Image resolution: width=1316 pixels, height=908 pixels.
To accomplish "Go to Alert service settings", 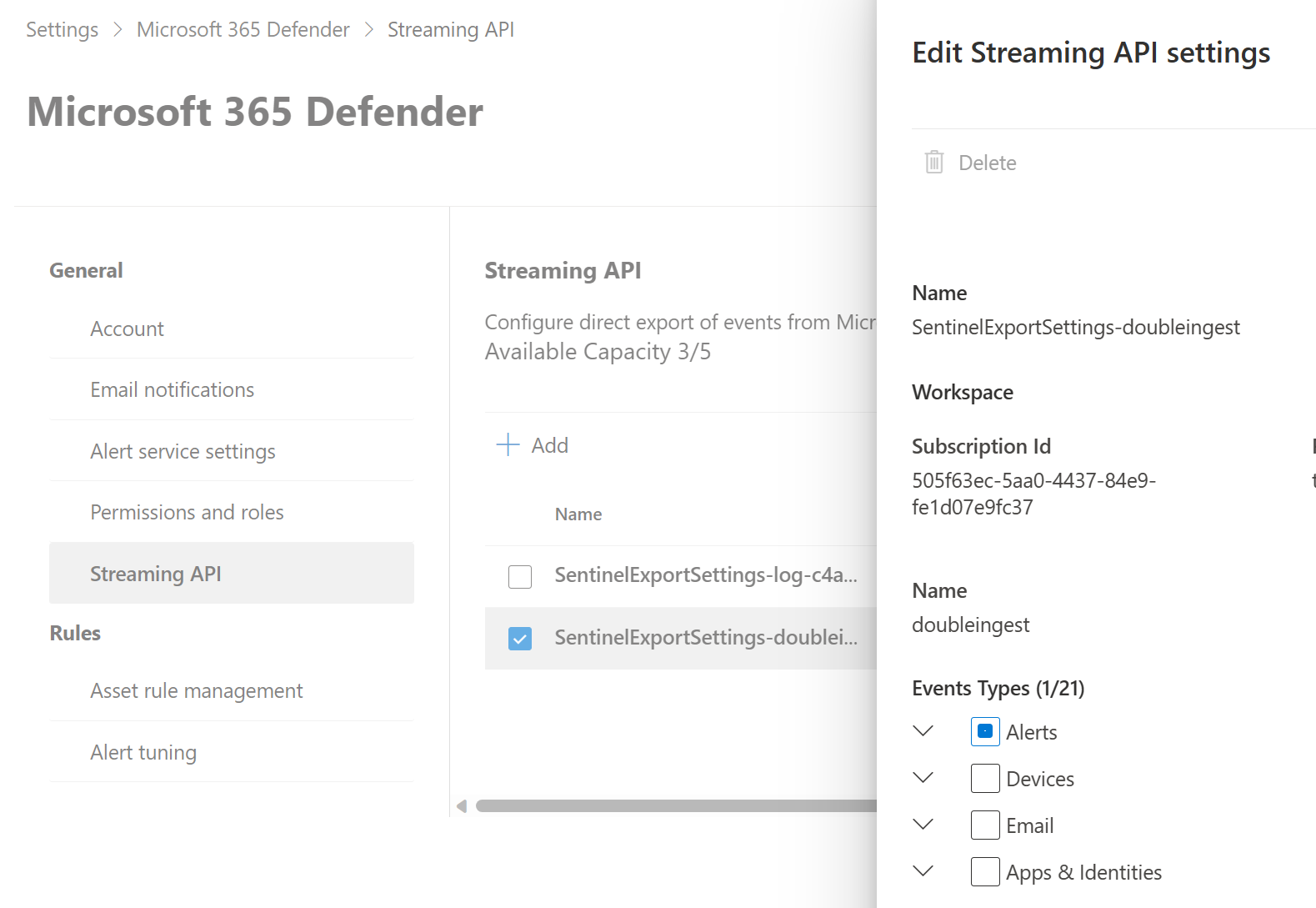I will [x=232, y=451].
